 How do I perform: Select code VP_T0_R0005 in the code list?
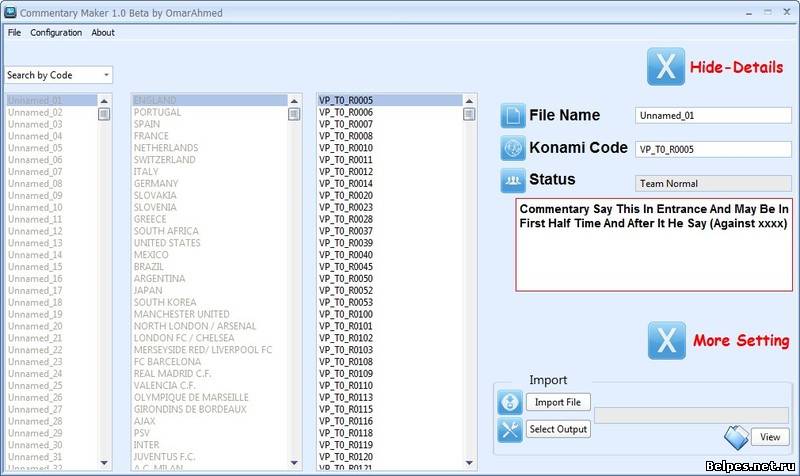click(x=390, y=100)
